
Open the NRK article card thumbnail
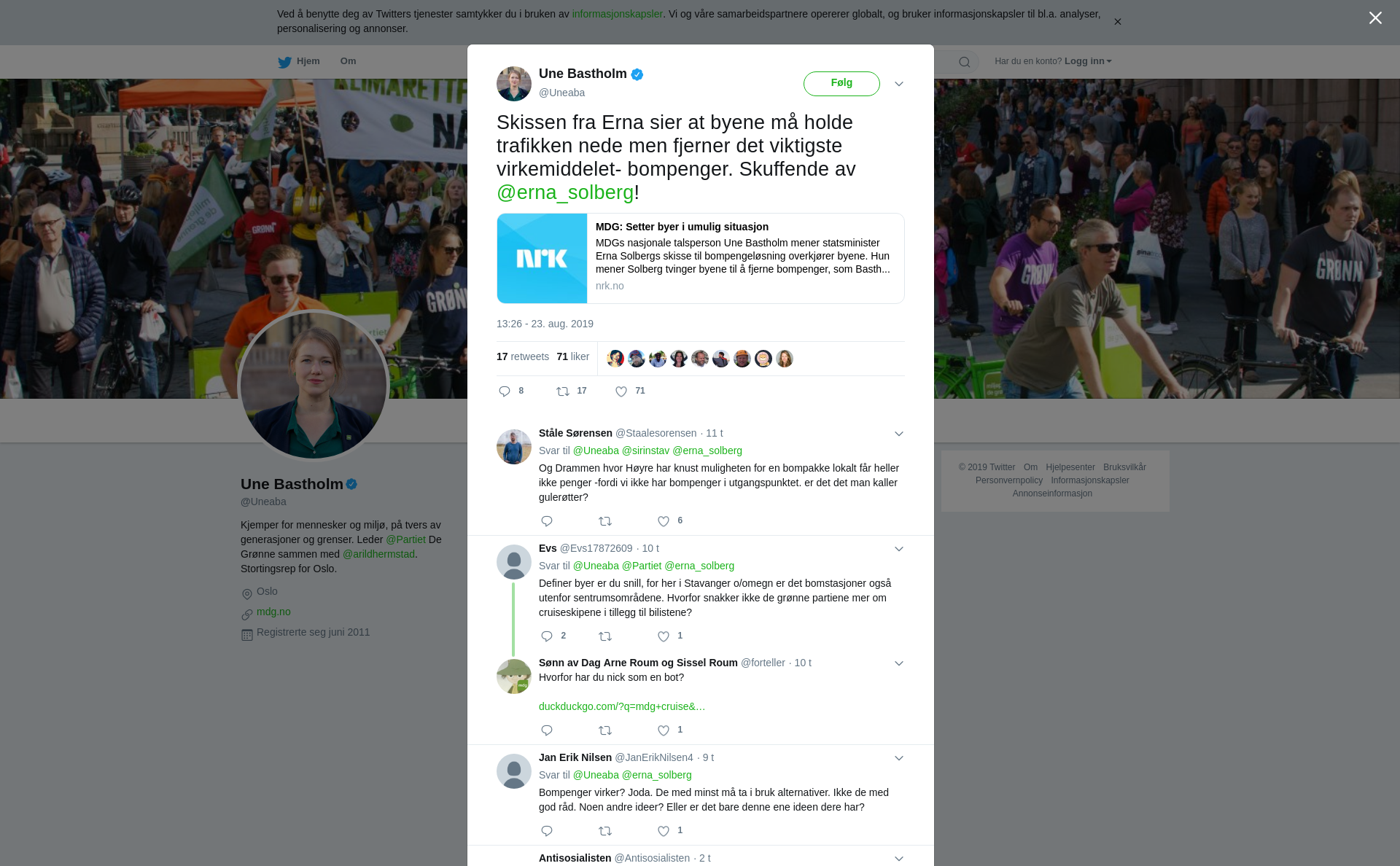(542, 258)
